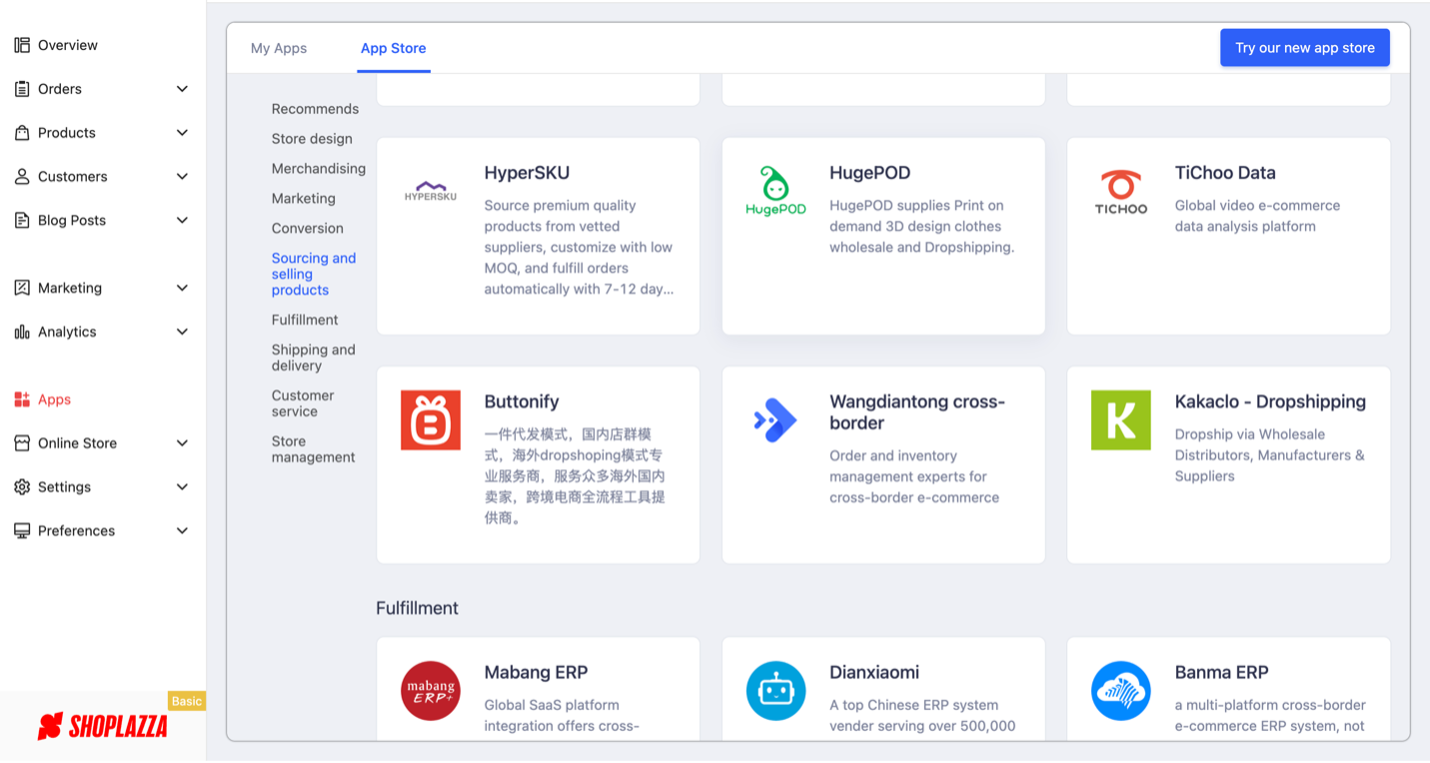Select the Mabang ERP red logo

coord(430,691)
